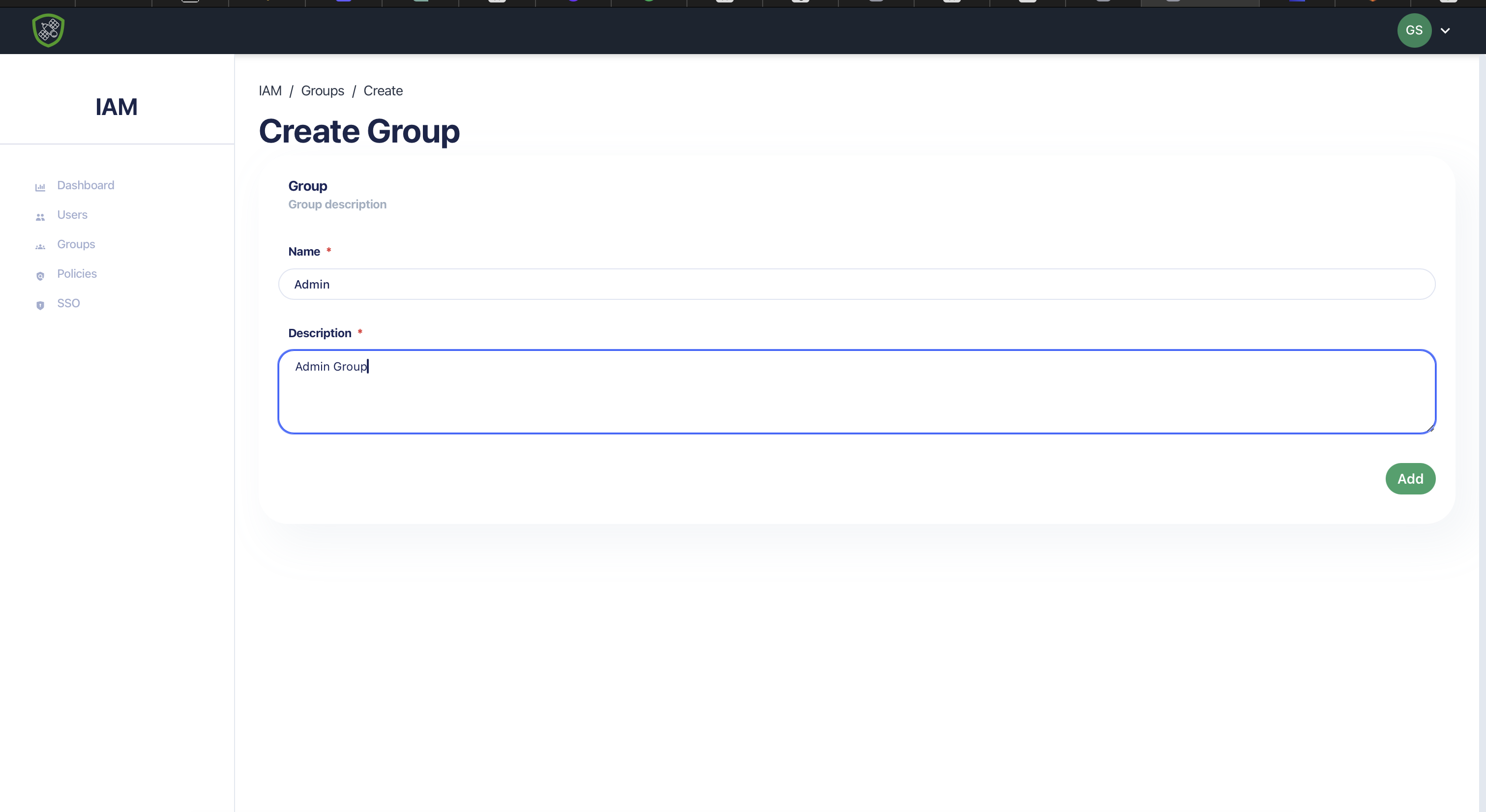The width and height of the screenshot is (1486, 812).
Task: Click inside the Description textarea
Action: click(857, 392)
